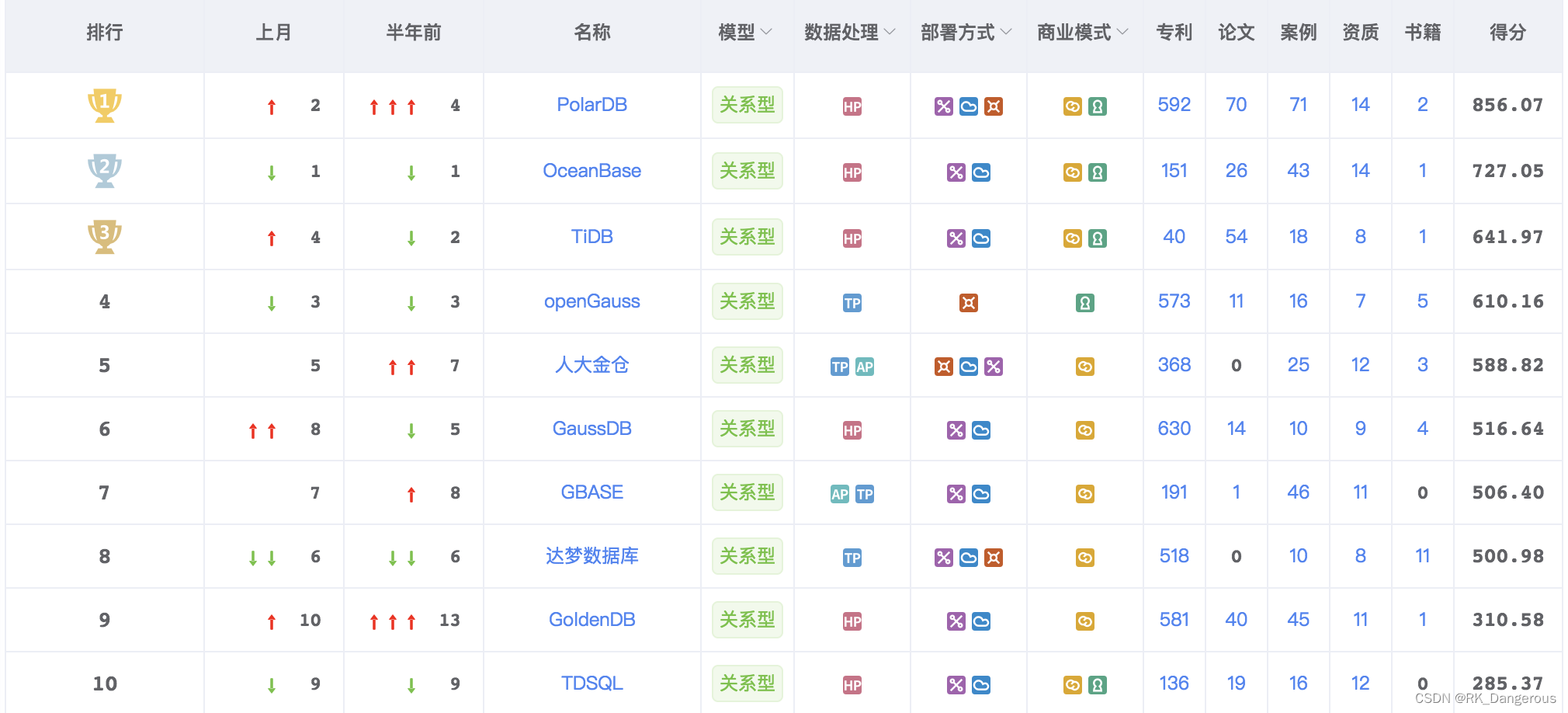Click the blue cloud icon in the 人大金仓 row

coord(969,367)
